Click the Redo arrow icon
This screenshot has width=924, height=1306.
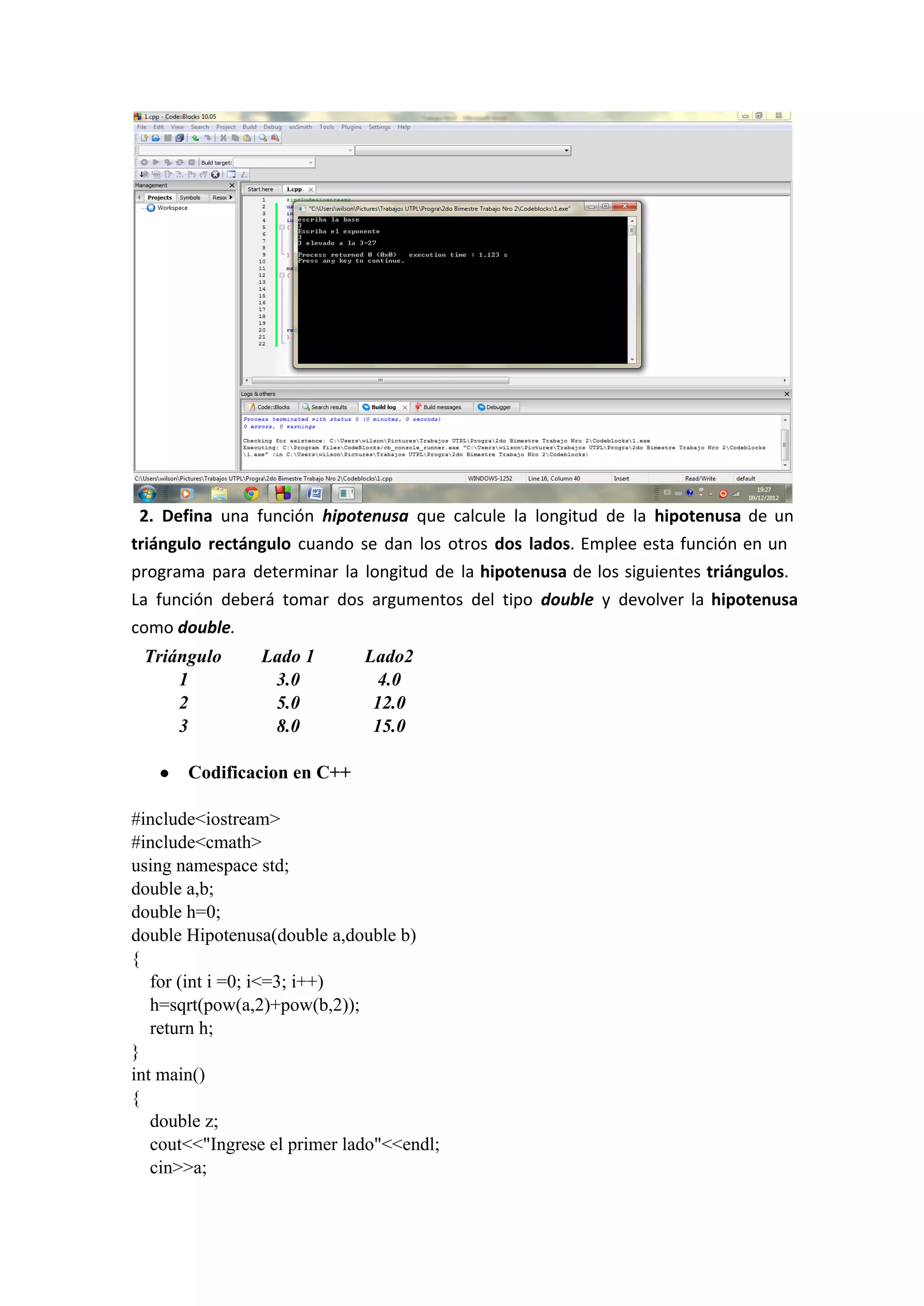tap(208, 138)
